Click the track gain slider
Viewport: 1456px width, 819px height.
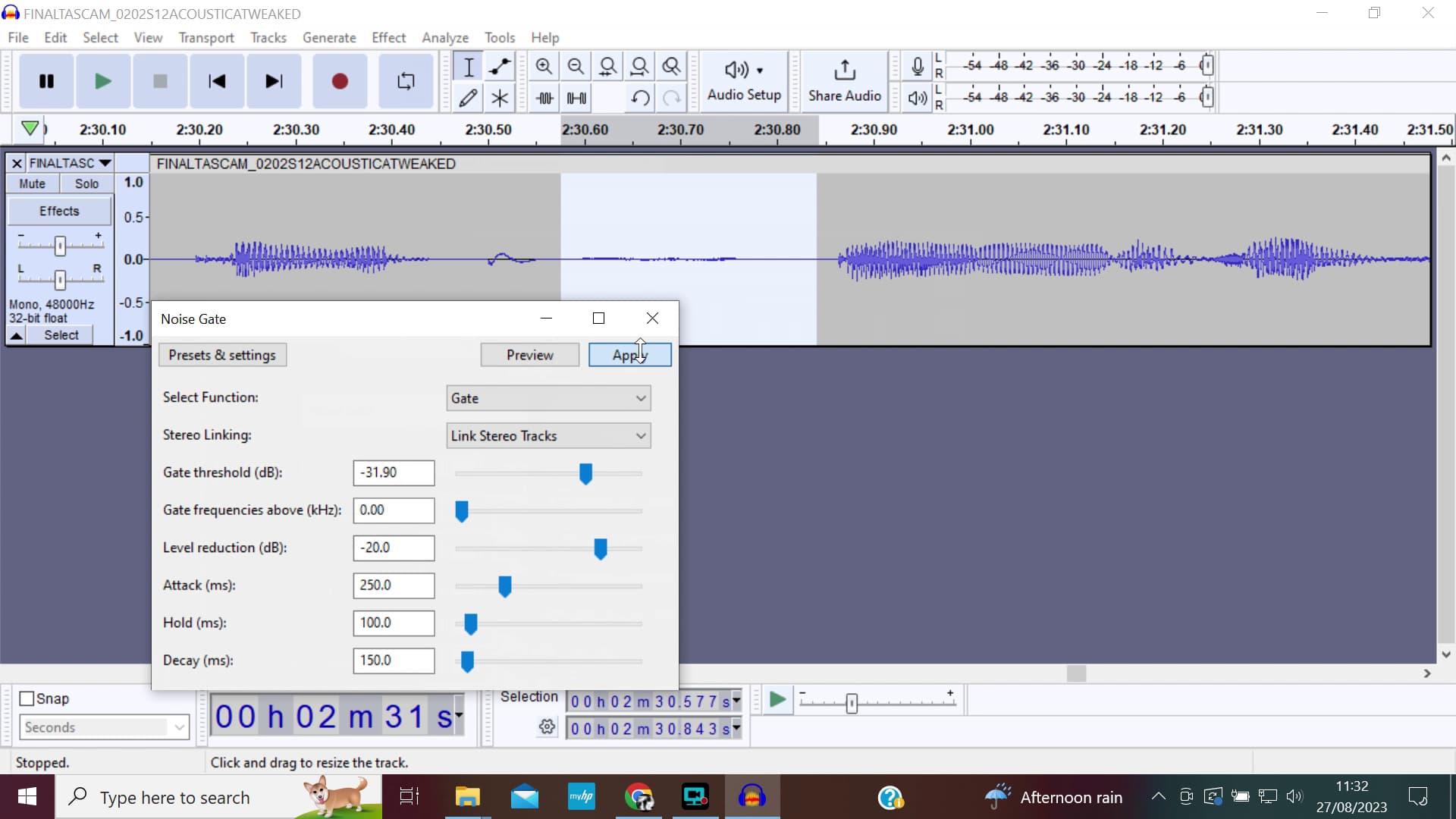pyautogui.click(x=60, y=245)
